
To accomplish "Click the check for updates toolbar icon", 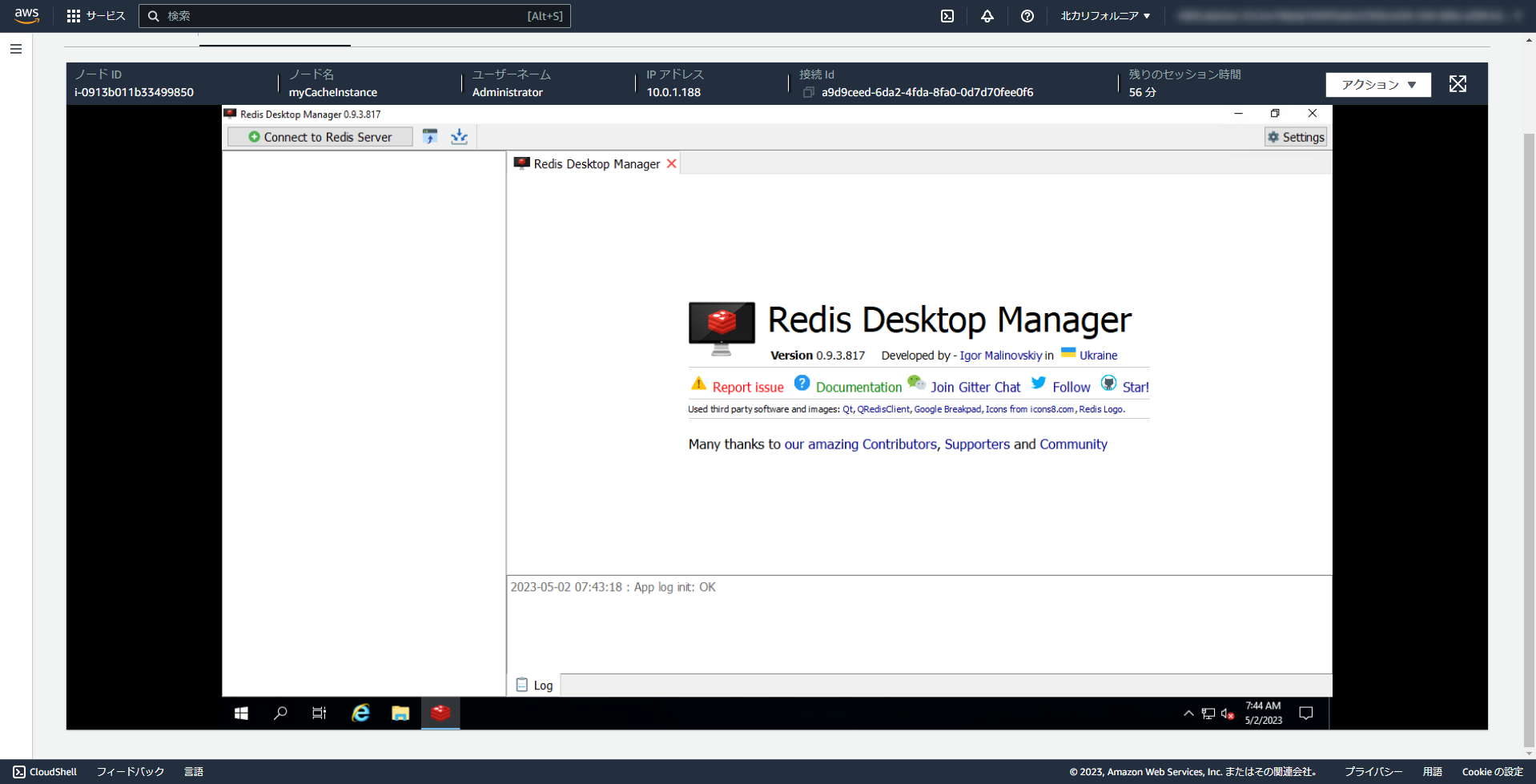I will (x=430, y=136).
